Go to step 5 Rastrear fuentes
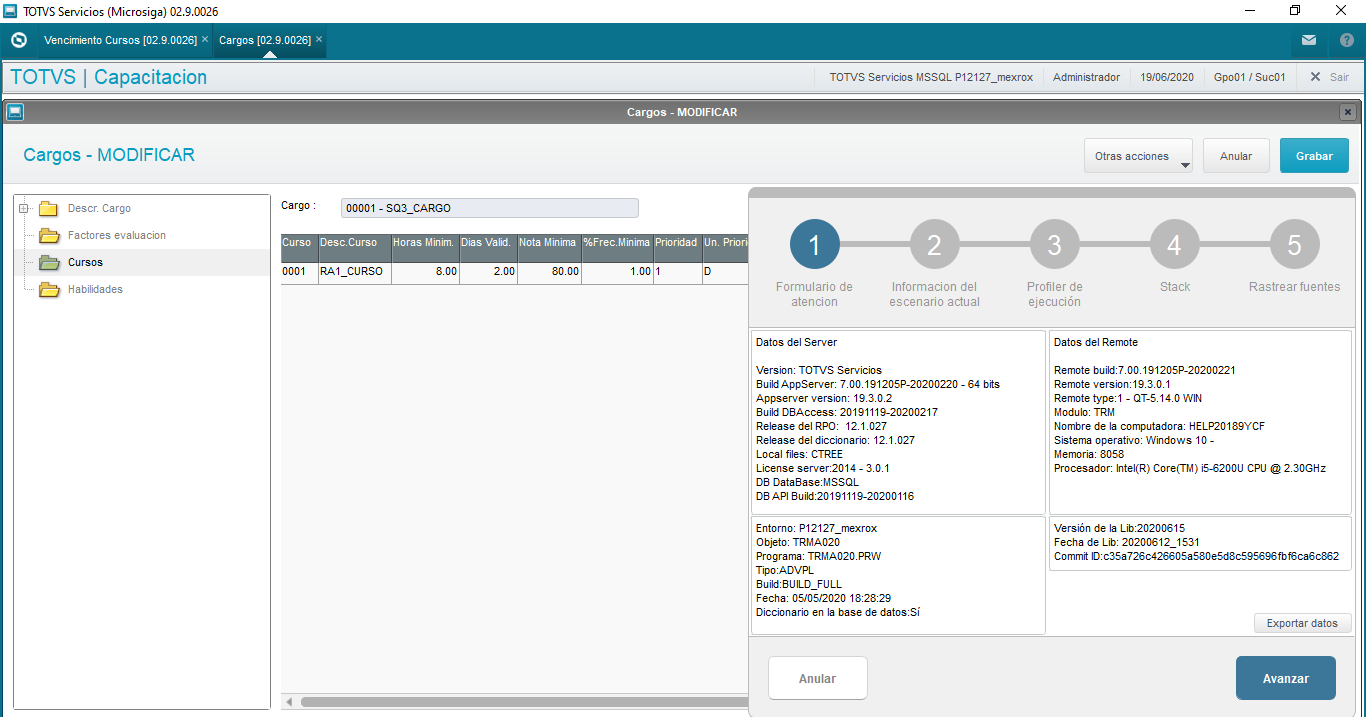The width and height of the screenshot is (1366, 717). (x=1294, y=245)
